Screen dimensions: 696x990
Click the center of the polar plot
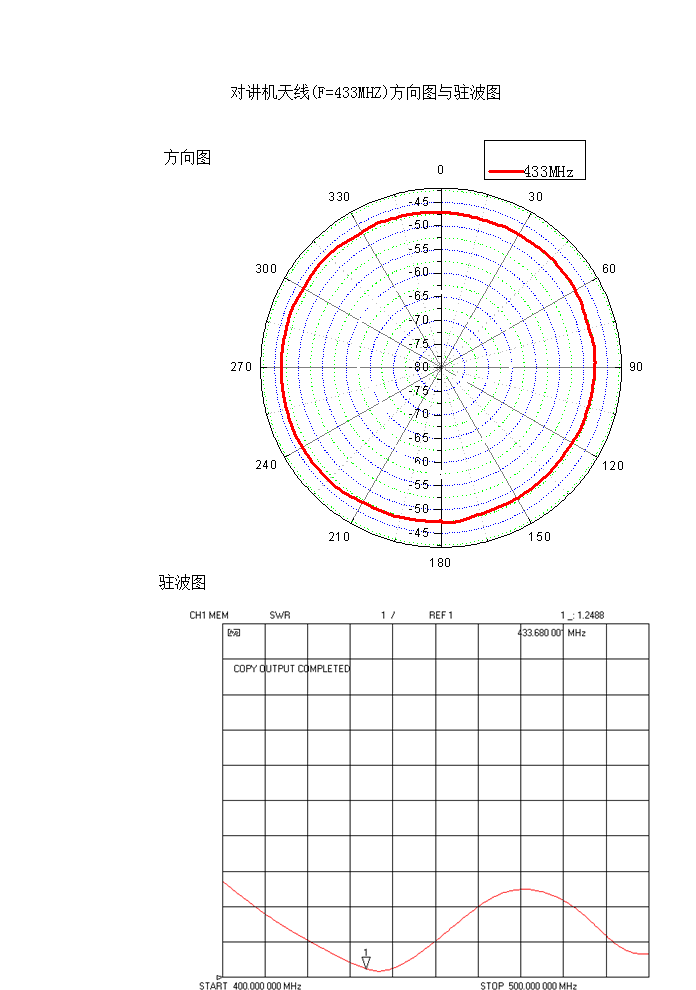click(441, 368)
